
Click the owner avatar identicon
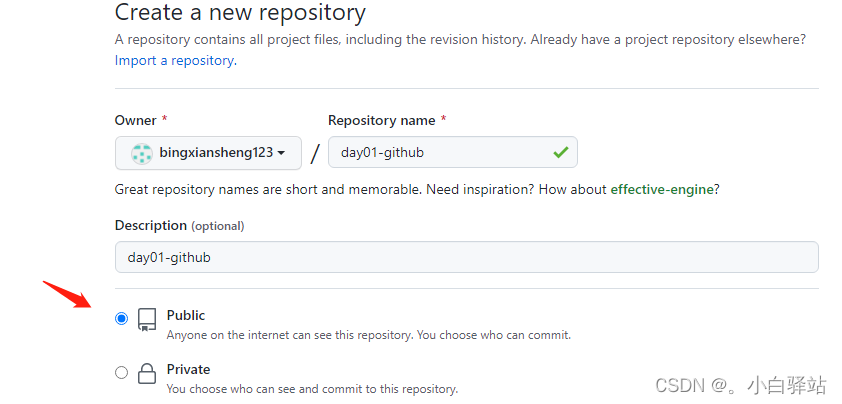pyautogui.click(x=142, y=153)
